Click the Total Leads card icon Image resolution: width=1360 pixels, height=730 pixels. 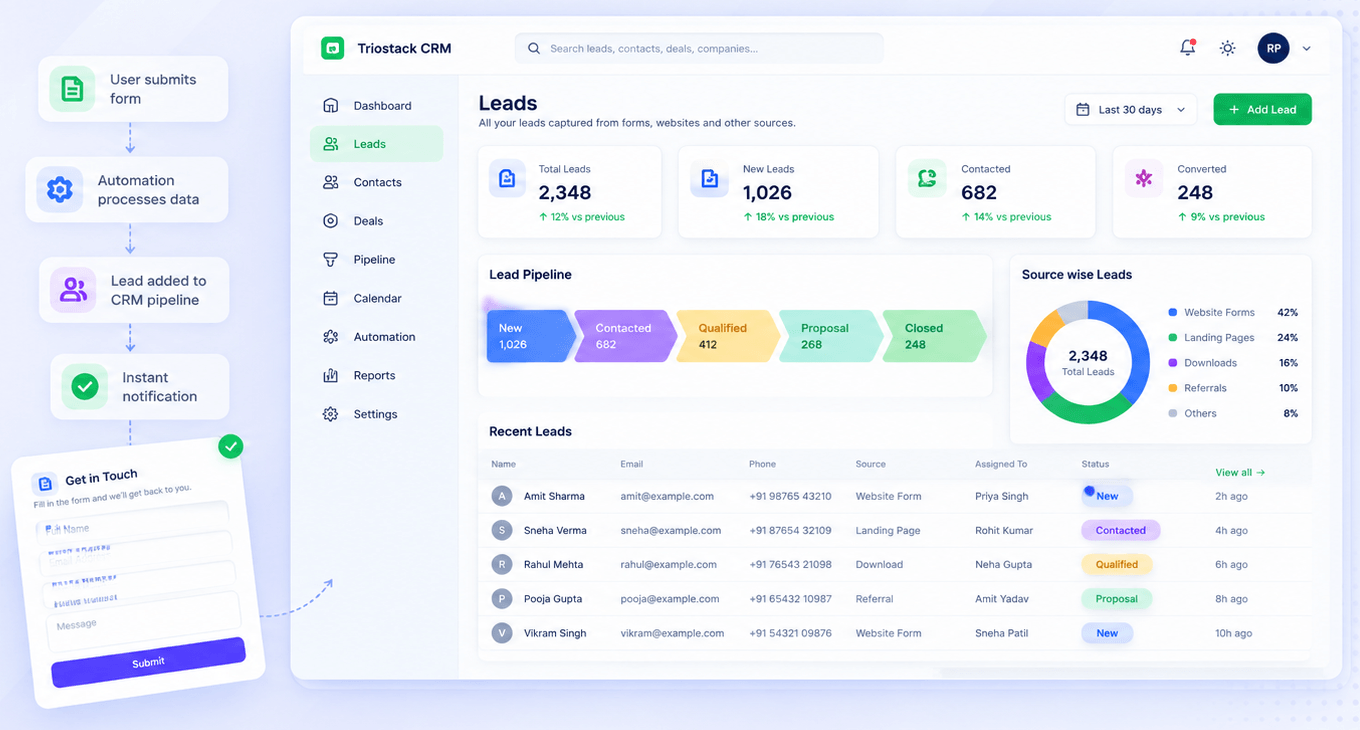click(x=507, y=178)
